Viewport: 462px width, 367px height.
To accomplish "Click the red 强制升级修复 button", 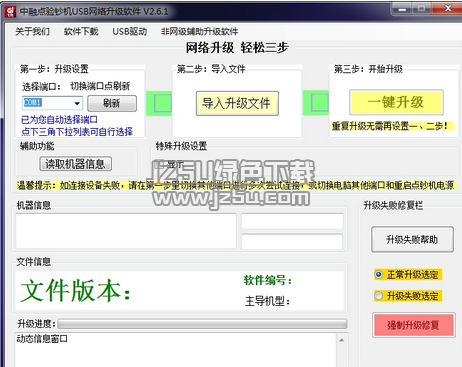I will click(413, 325).
